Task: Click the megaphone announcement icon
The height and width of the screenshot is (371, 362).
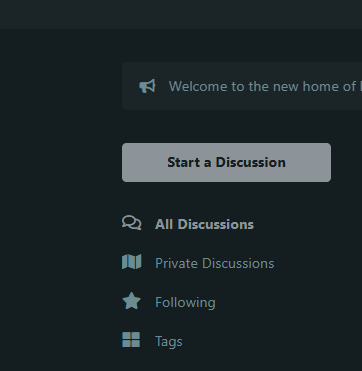Action: tap(147, 86)
